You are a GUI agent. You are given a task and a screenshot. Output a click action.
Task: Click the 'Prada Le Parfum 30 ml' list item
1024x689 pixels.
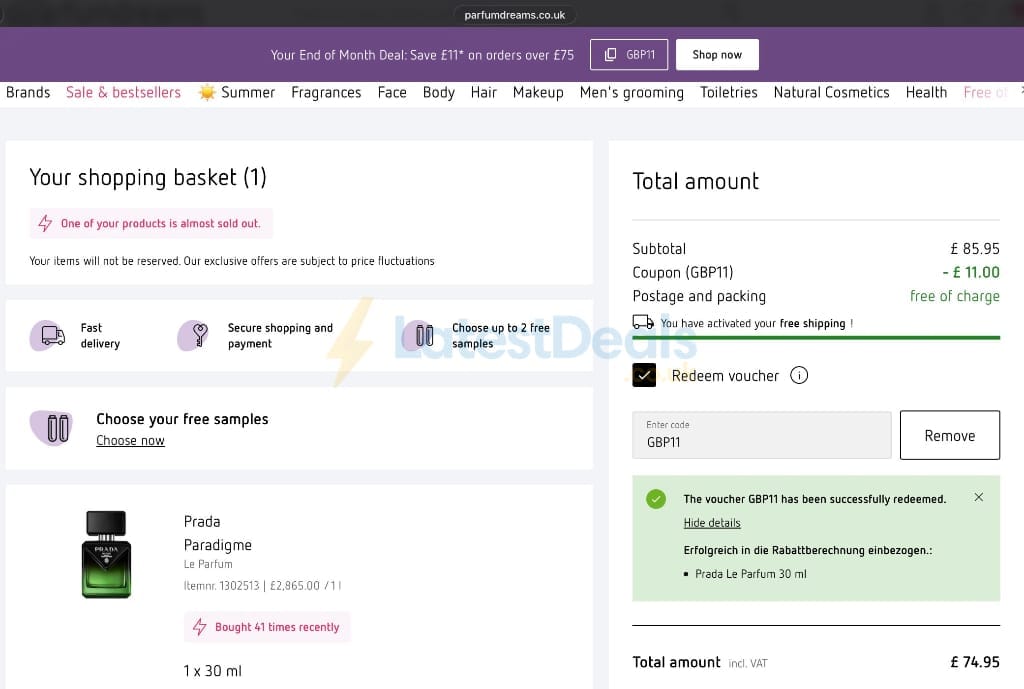(x=750, y=573)
